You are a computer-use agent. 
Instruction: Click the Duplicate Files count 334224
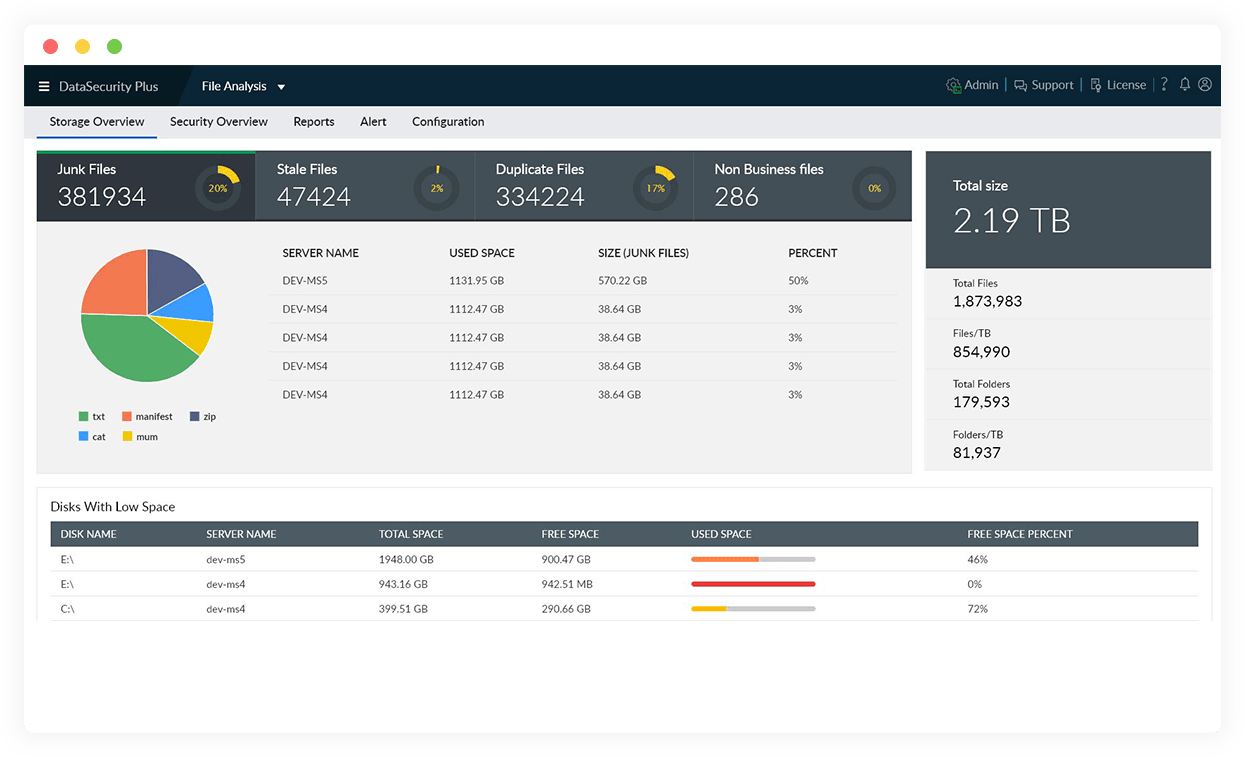coord(540,197)
